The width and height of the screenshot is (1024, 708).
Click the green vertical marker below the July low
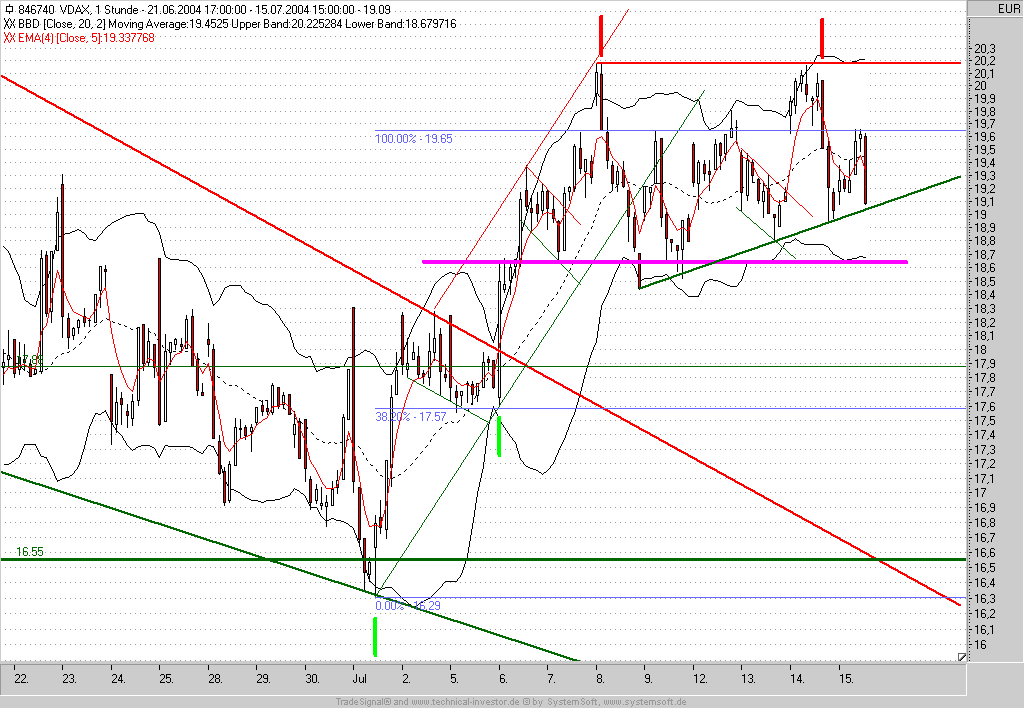(375, 636)
